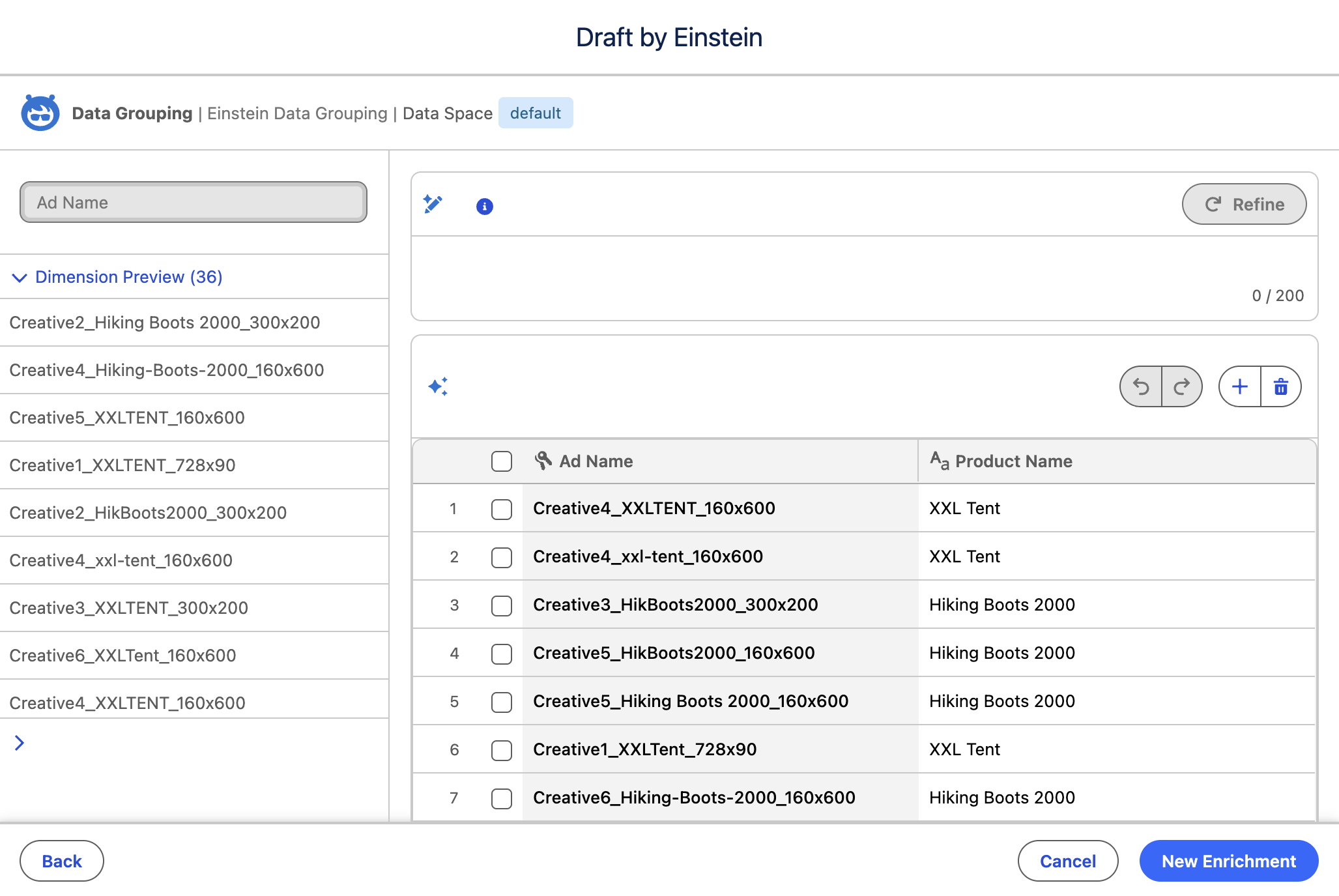
Task: Edit the Product Name cell in row 1
Action: [x=1117, y=508]
